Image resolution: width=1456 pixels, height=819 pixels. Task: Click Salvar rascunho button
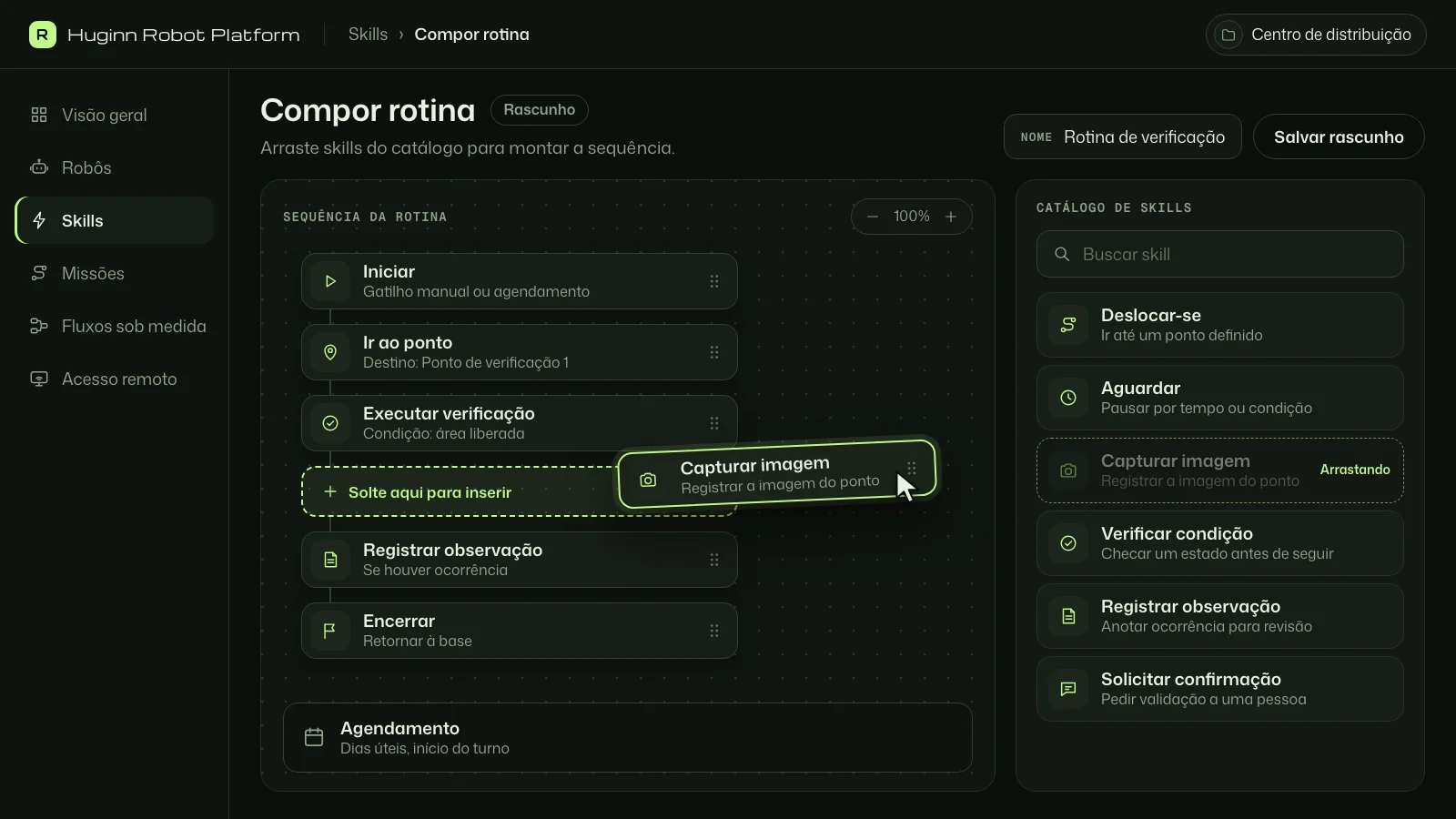tap(1339, 136)
